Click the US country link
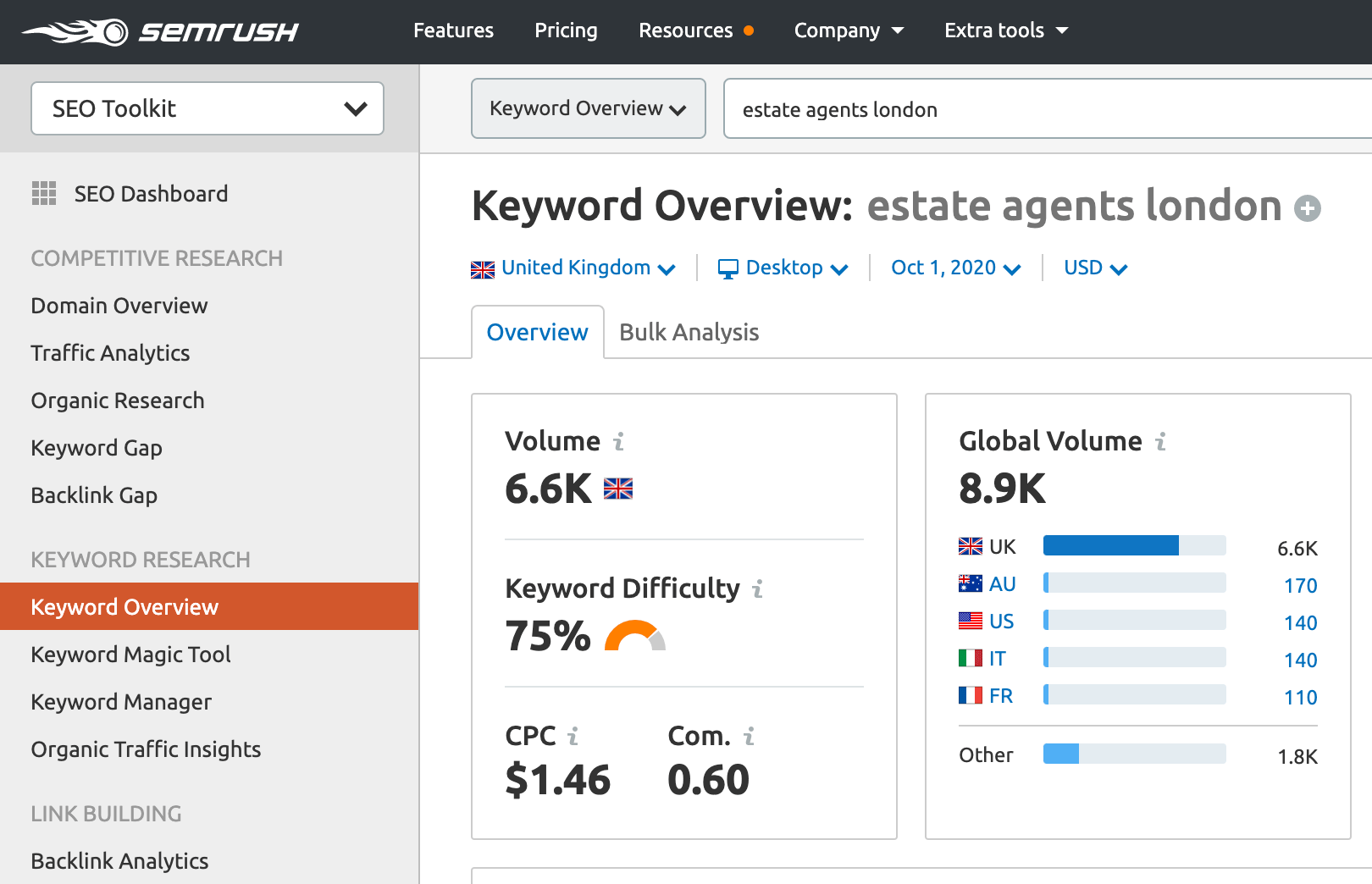The image size is (1372, 884). pos(1001,622)
